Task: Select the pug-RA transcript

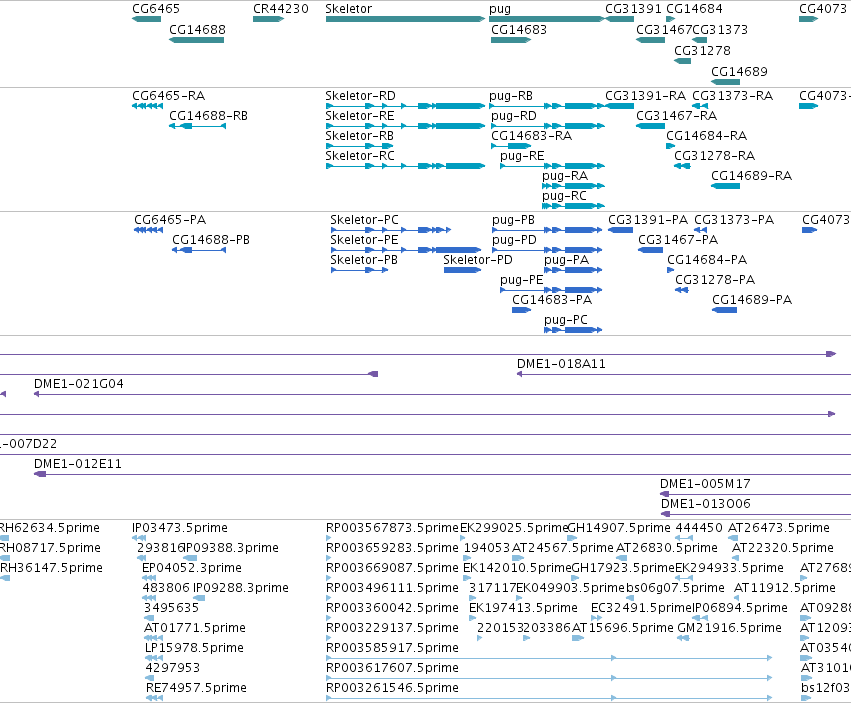Action: click(573, 186)
